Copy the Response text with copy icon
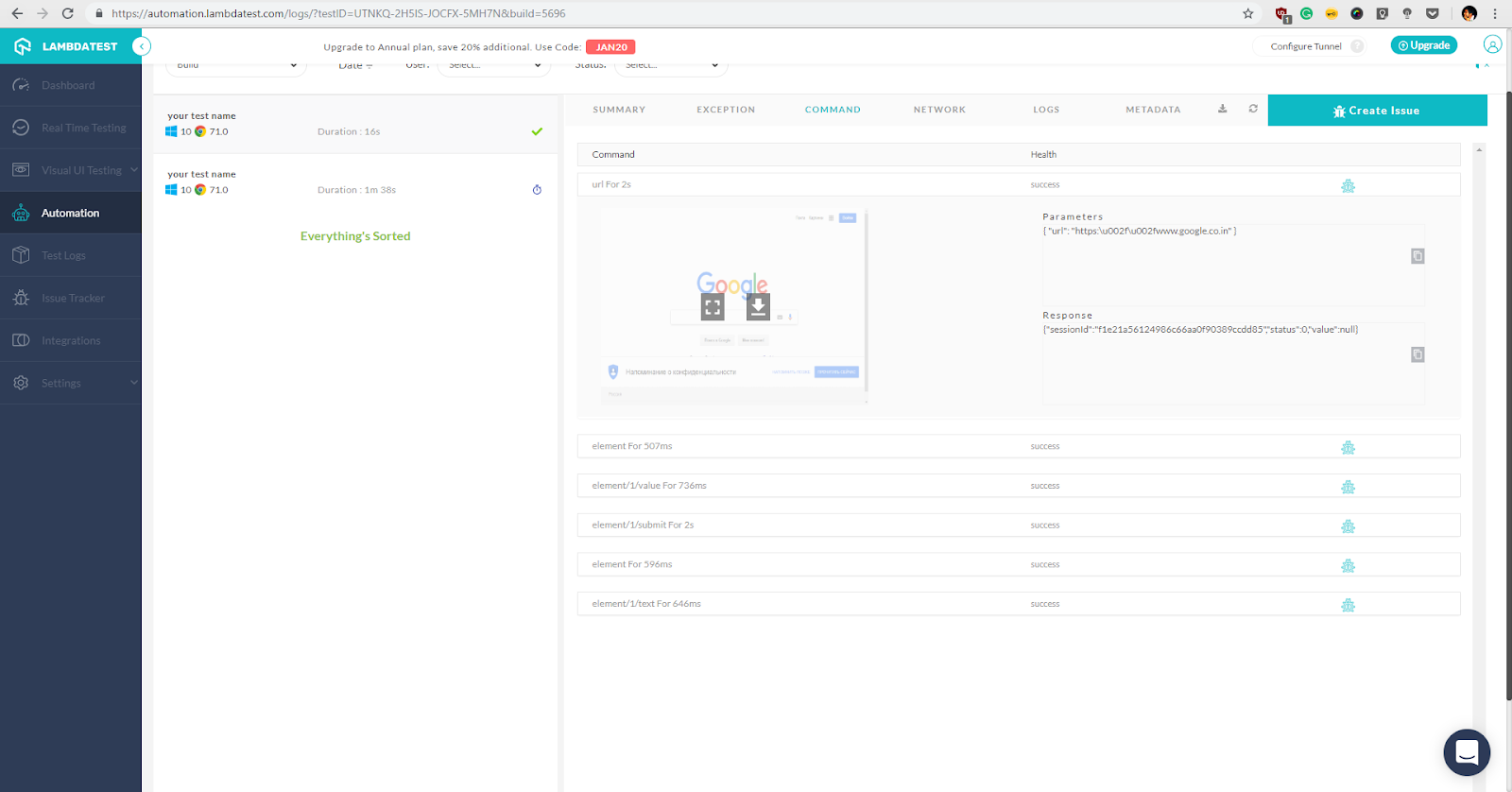The height and width of the screenshot is (792, 1512). coord(1417,354)
